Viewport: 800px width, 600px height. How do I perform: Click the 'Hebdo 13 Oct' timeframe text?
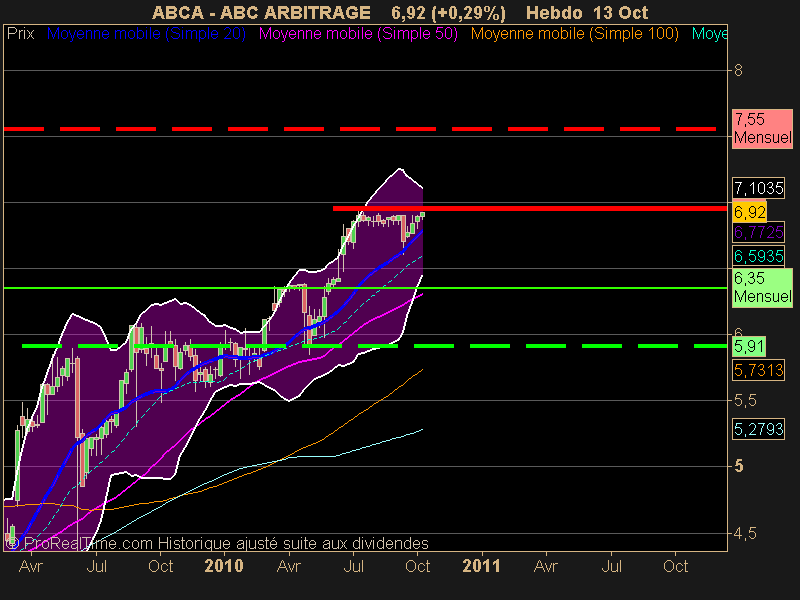[587, 12]
